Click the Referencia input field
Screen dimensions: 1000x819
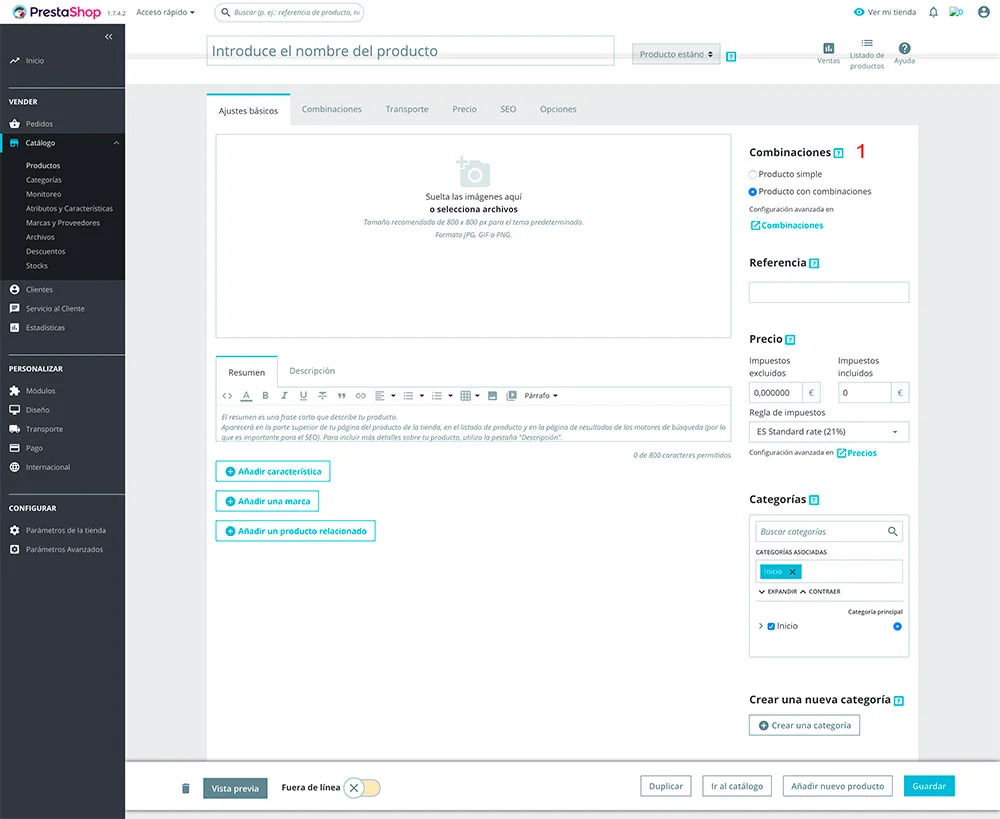tap(828, 292)
